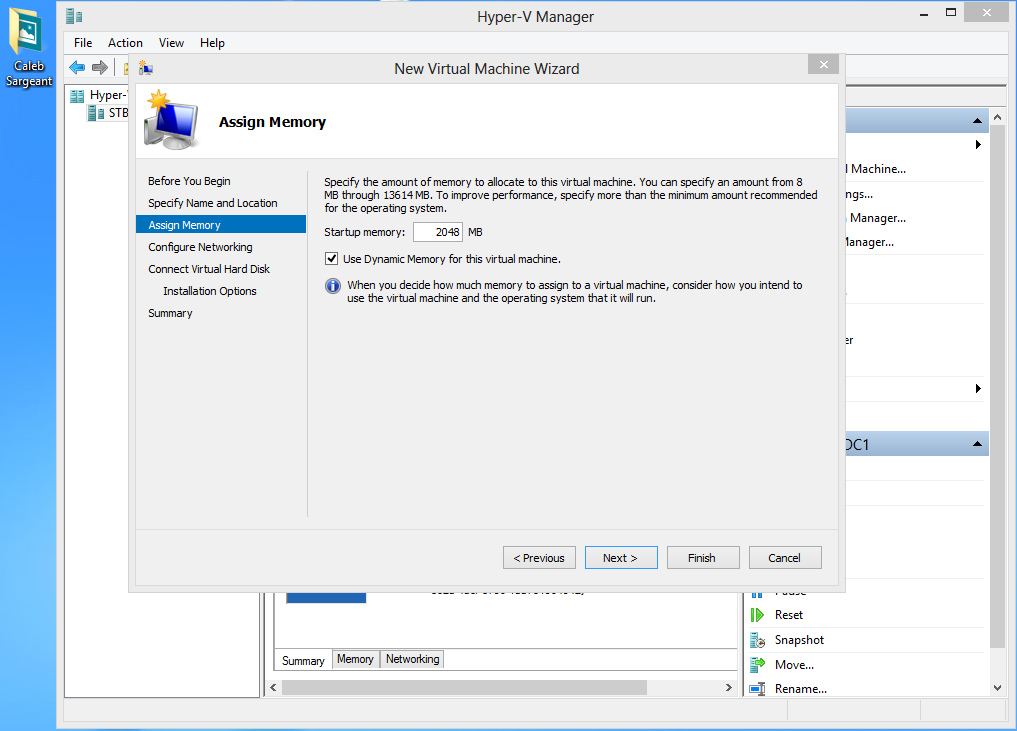Click the Actions pane vertical scrollbar thumb

pyautogui.click(x=998, y=387)
